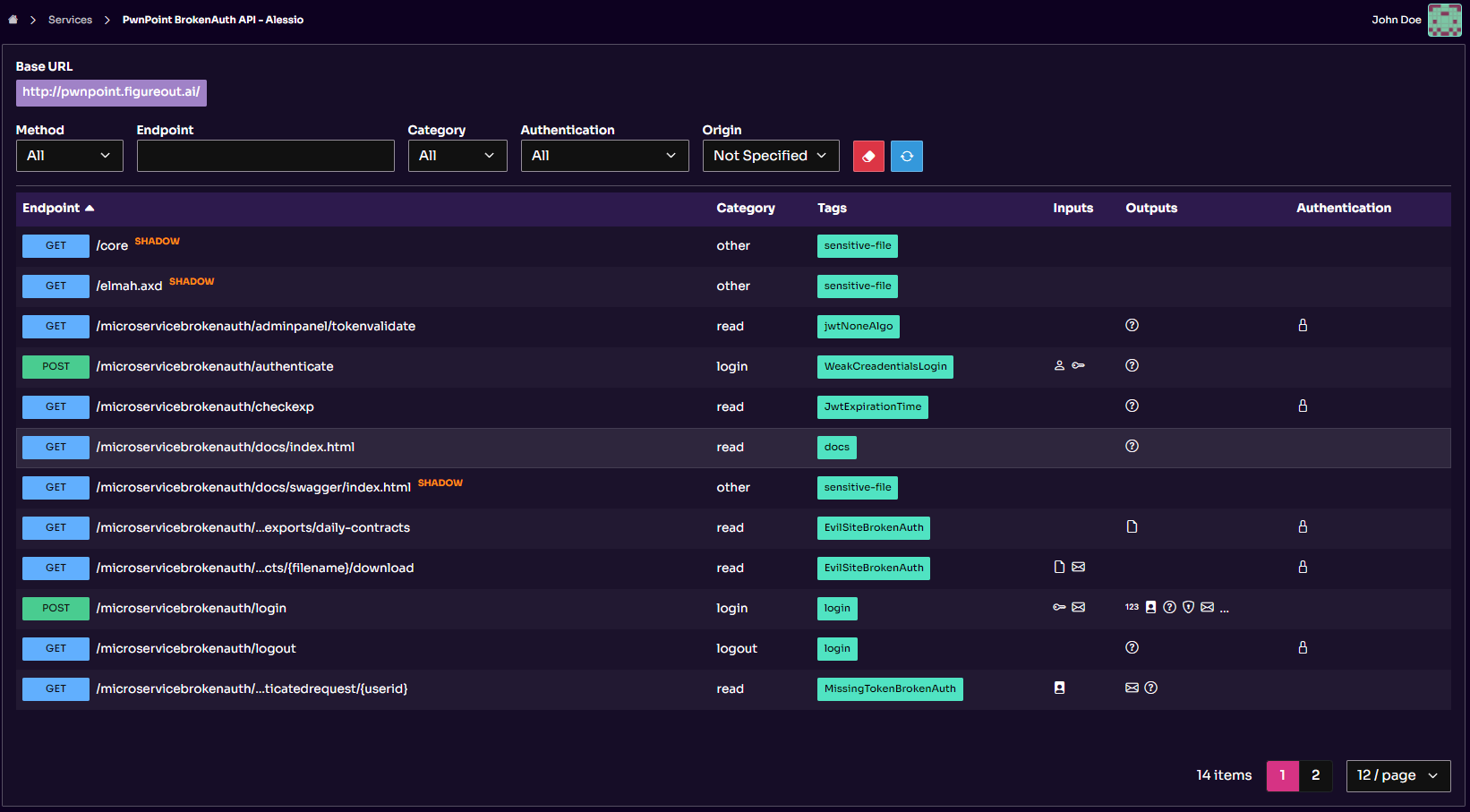The height and width of the screenshot is (812, 1470).
Task: Select the sensitive-file tag on the /core row
Action: point(857,245)
